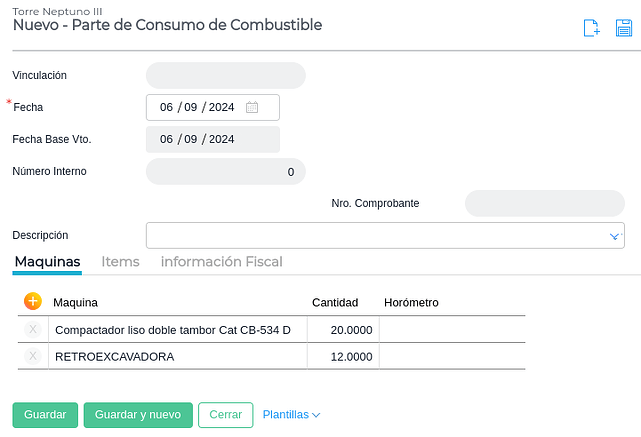Image resolution: width=641 pixels, height=437 pixels.
Task: Click the Número Interno field
Action: point(225,172)
